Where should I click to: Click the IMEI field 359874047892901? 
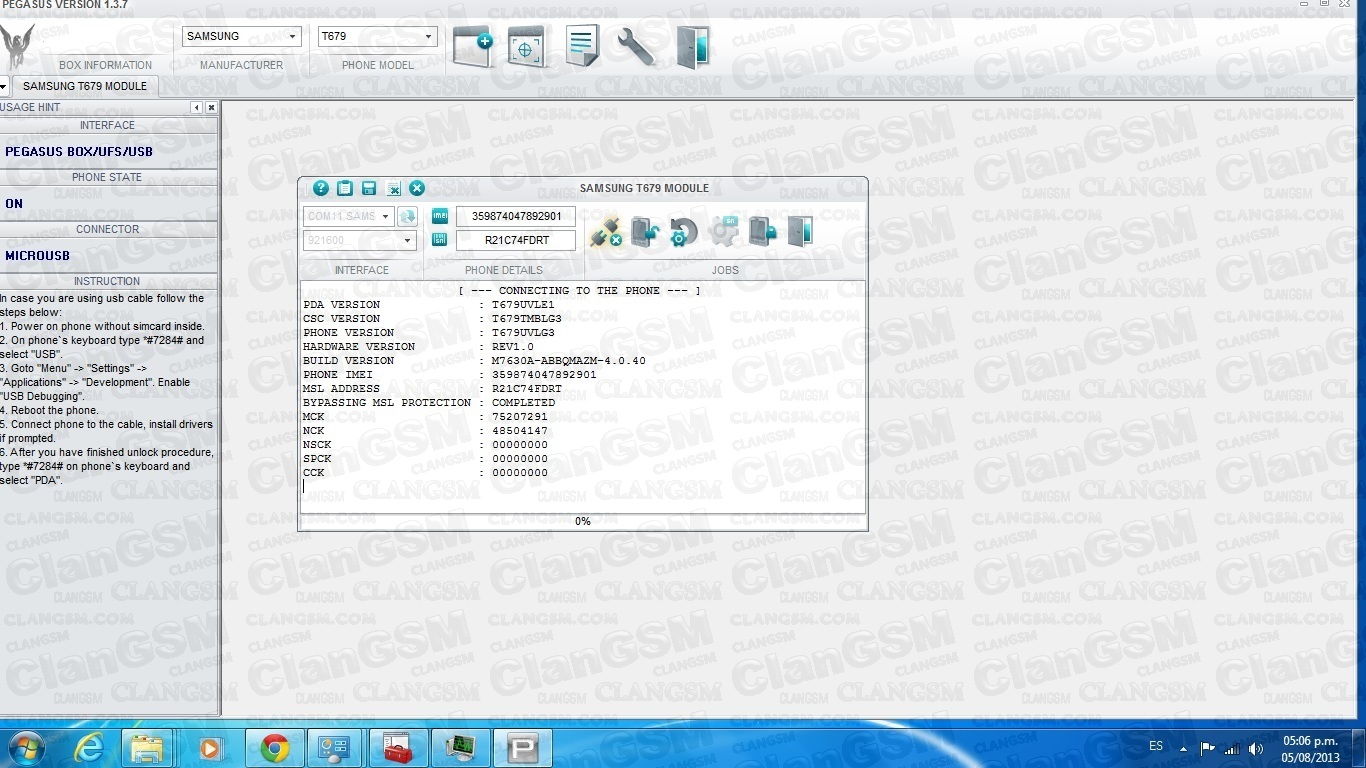516,216
